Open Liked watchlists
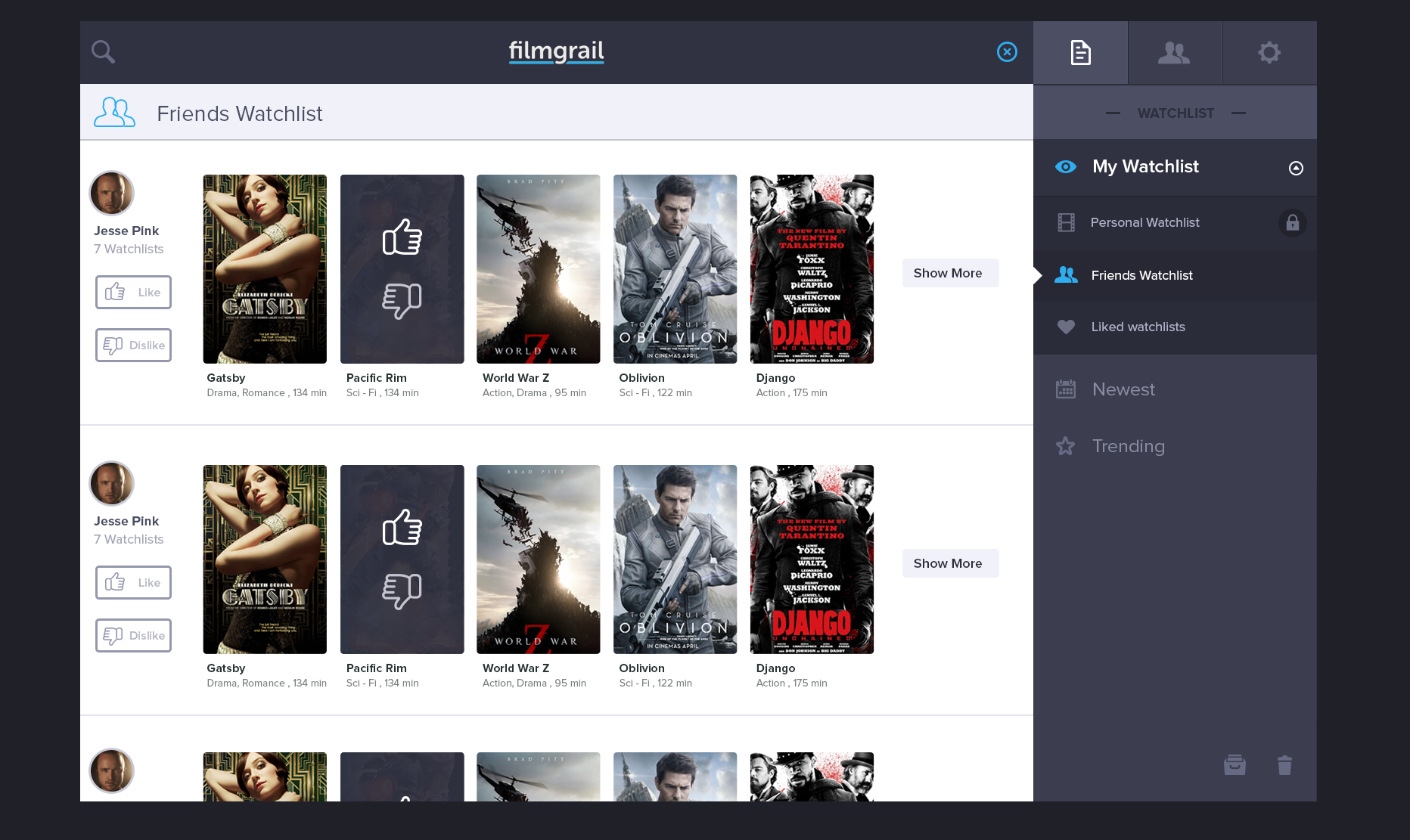 [1175, 327]
